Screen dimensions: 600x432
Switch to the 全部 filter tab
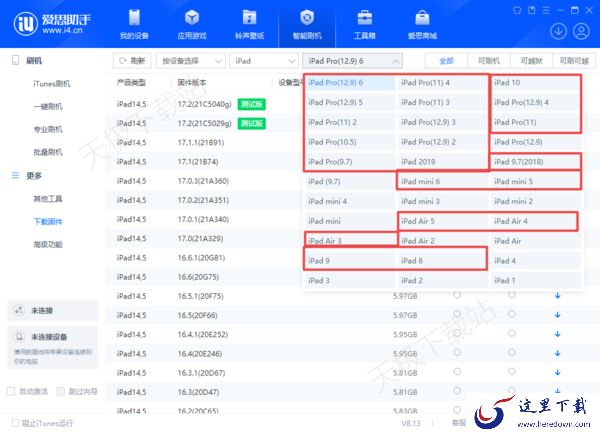[446, 61]
